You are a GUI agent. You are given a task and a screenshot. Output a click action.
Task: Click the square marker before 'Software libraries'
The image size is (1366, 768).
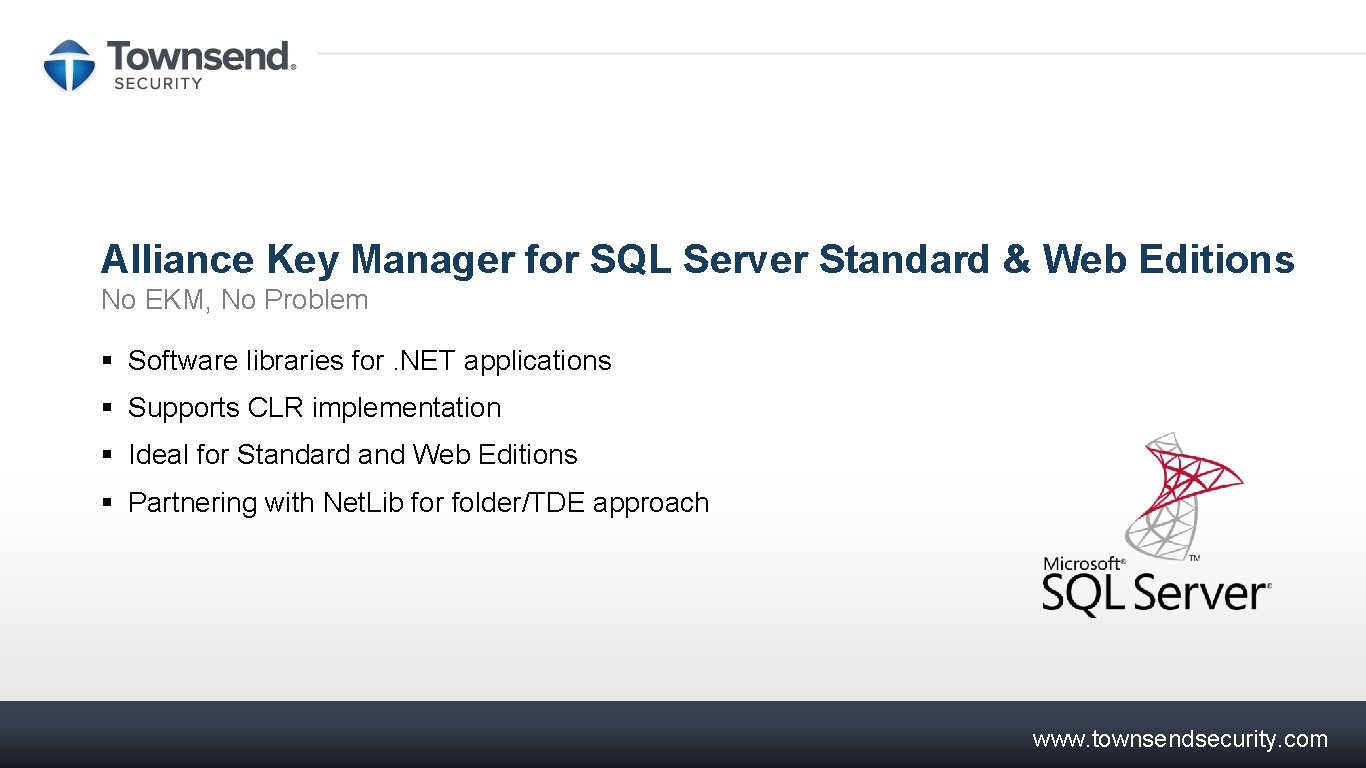pos(107,361)
